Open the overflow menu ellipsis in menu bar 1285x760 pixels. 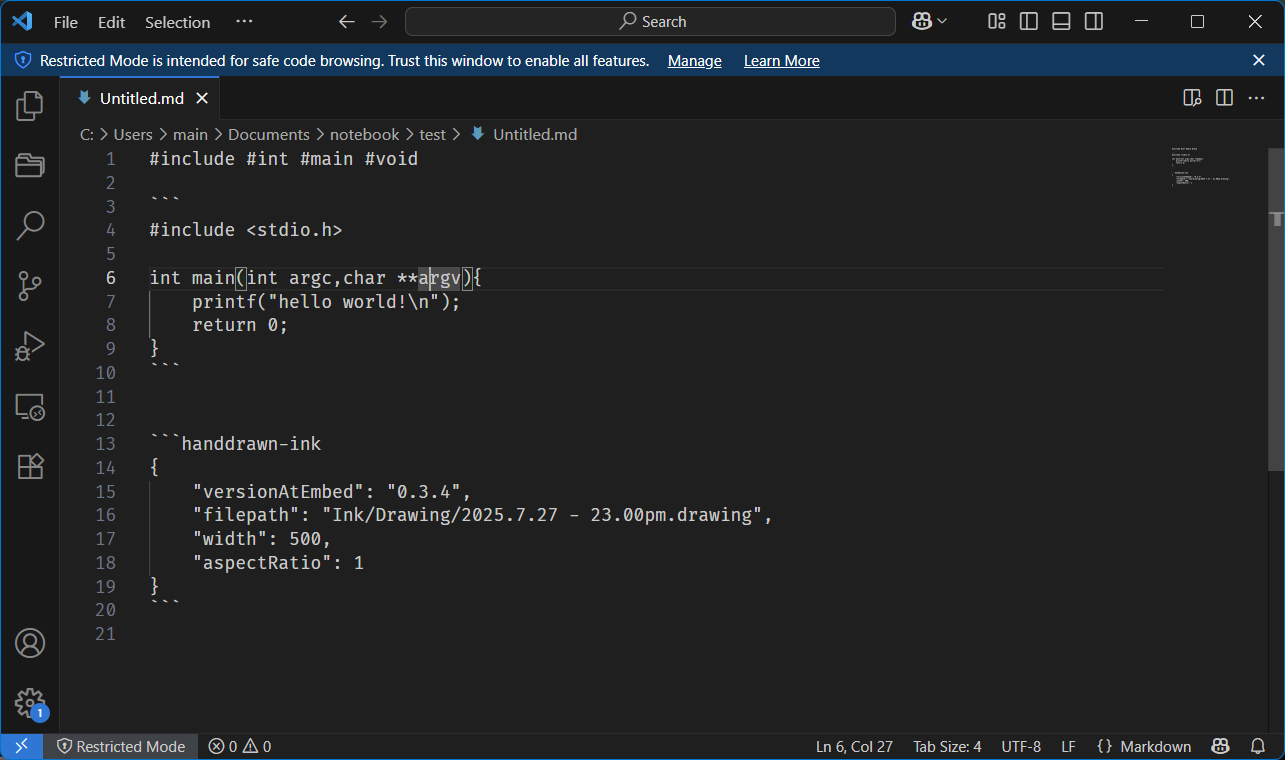coord(244,22)
